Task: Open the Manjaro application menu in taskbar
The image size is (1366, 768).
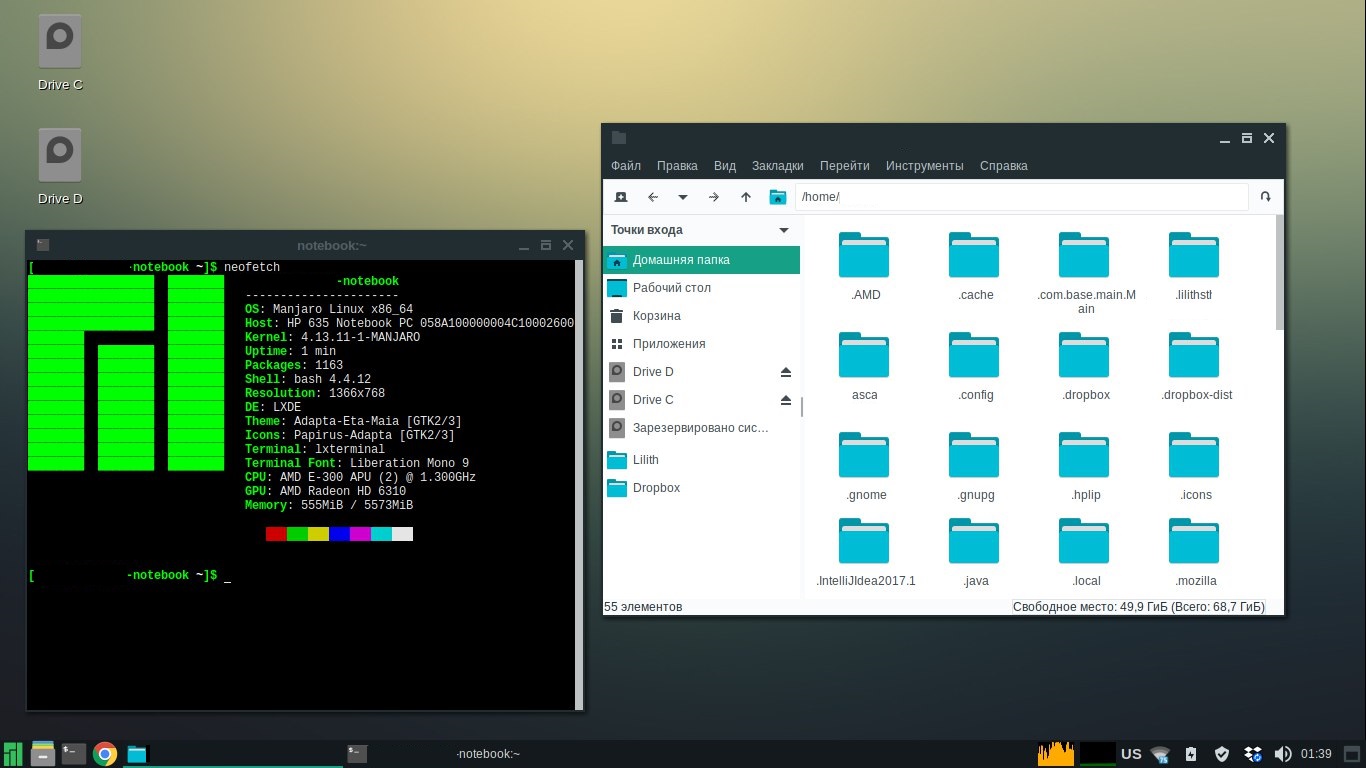Action: pyautogui.click(x=13, y=754)
